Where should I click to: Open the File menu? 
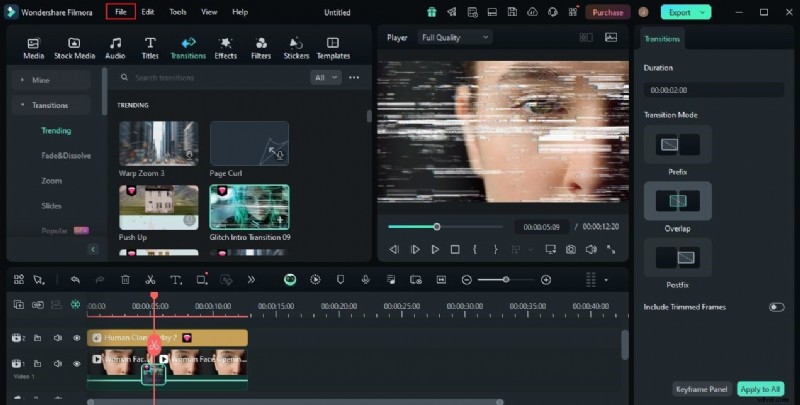click(x=121, y=12)
